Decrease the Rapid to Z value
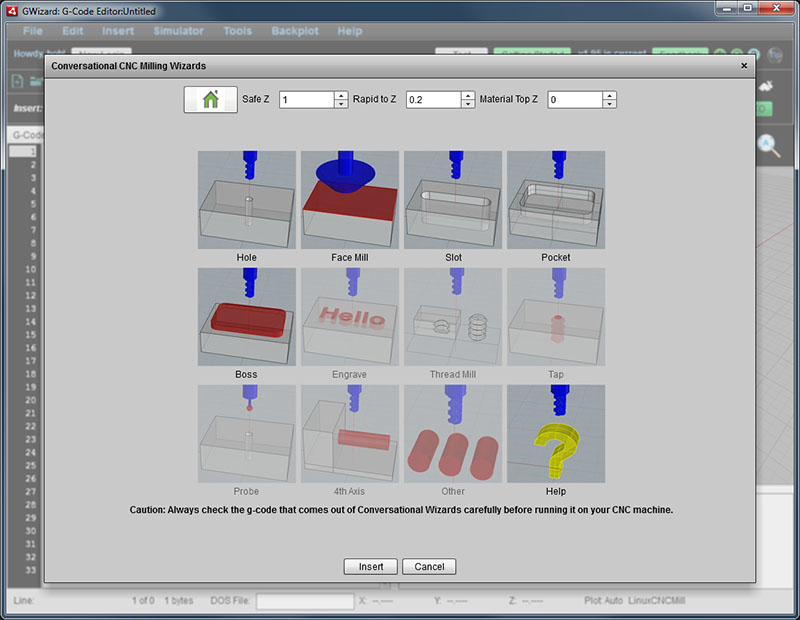Screen dimensions: 800x620 click(468, 103)
